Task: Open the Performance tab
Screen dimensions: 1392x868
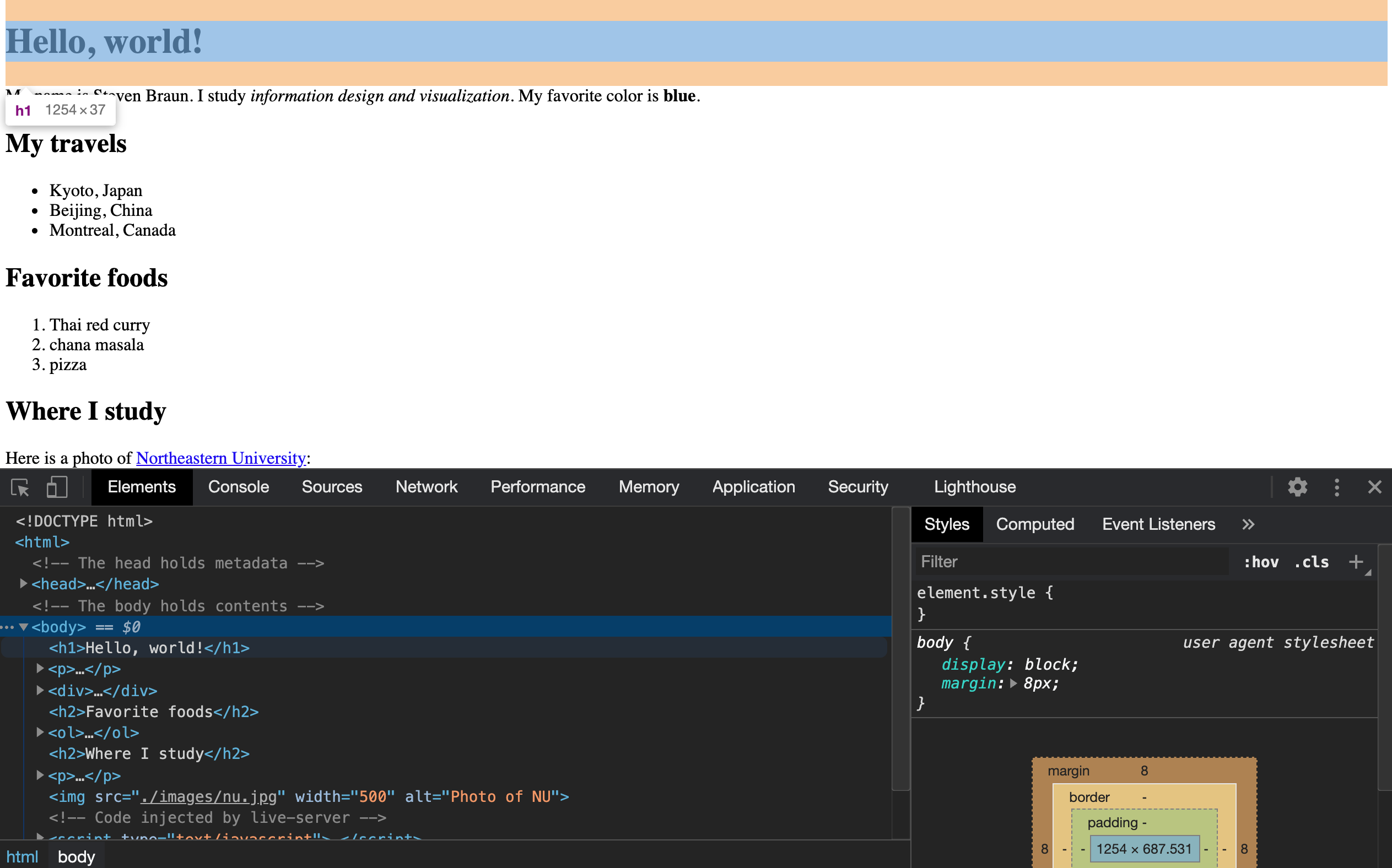Action: (x=538, y=487)
